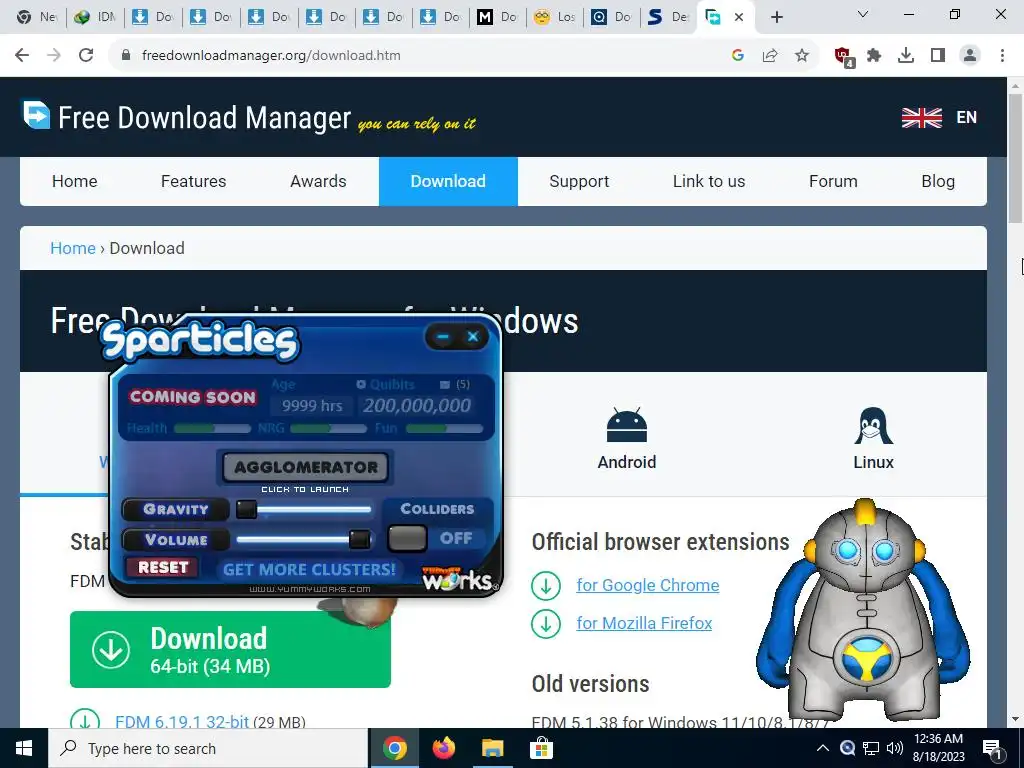Open Microsoft Store from the taskbar

pos(541,748)
